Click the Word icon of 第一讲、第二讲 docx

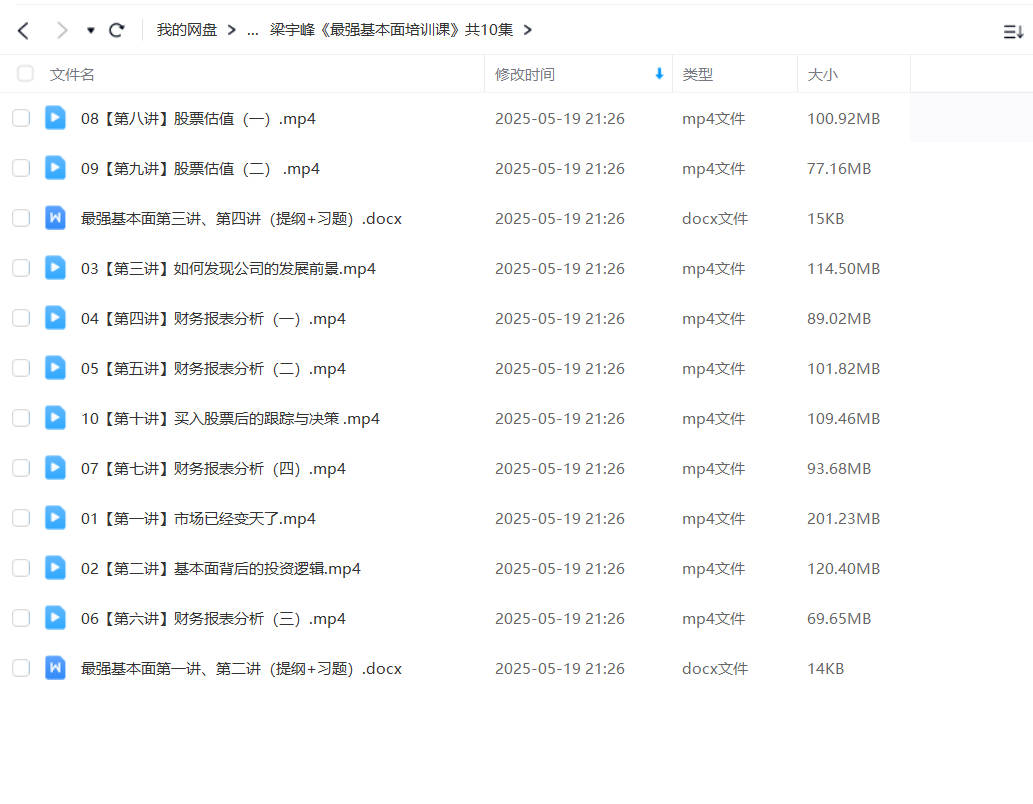tap(55, 668)
